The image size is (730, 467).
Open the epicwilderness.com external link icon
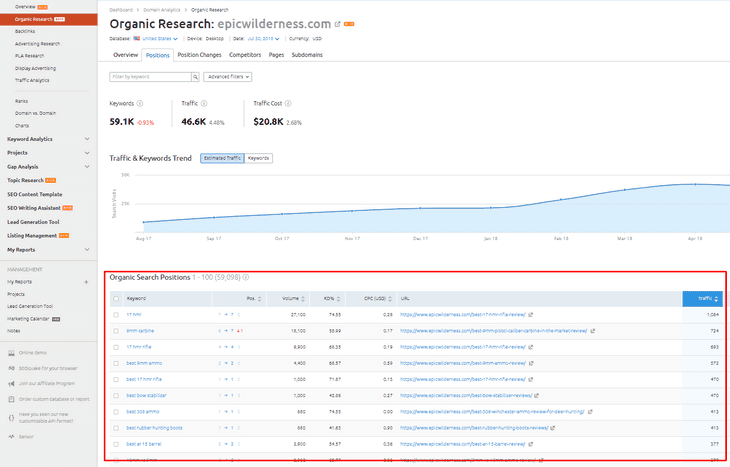338,24
